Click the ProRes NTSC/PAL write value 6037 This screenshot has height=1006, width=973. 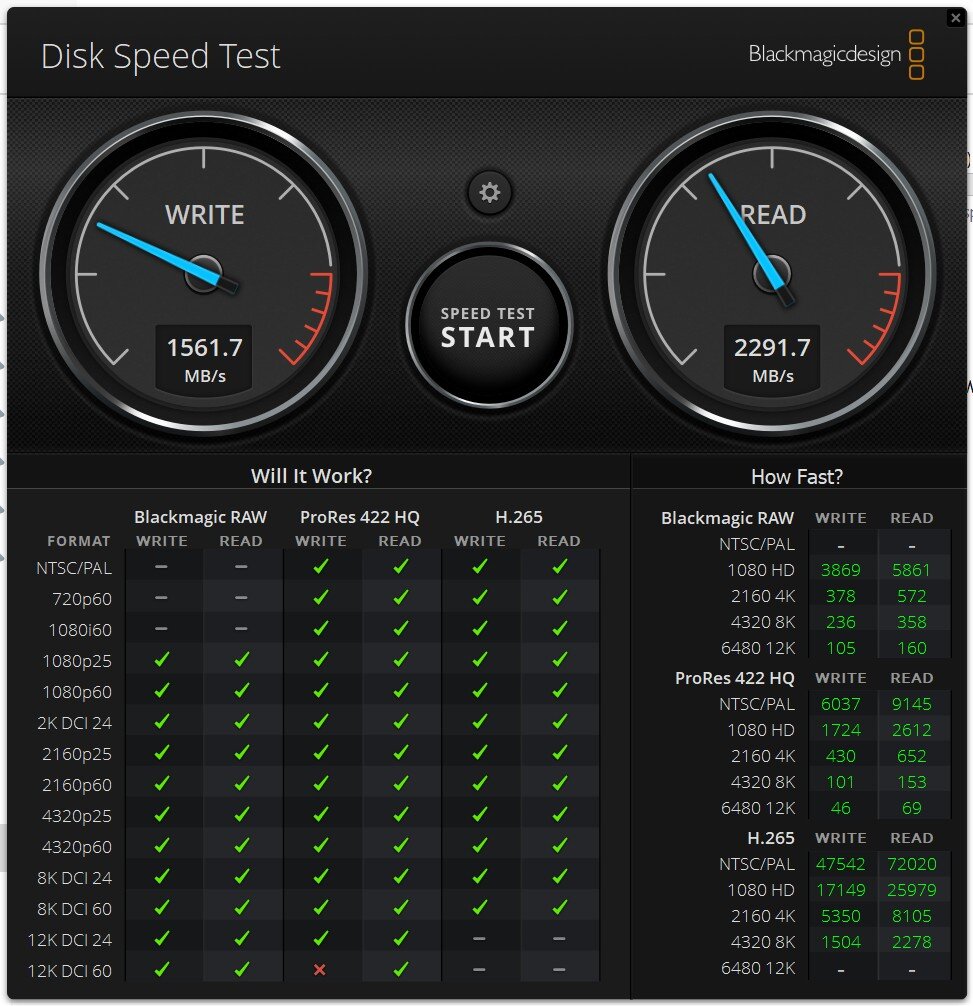(x=840, y=704)
